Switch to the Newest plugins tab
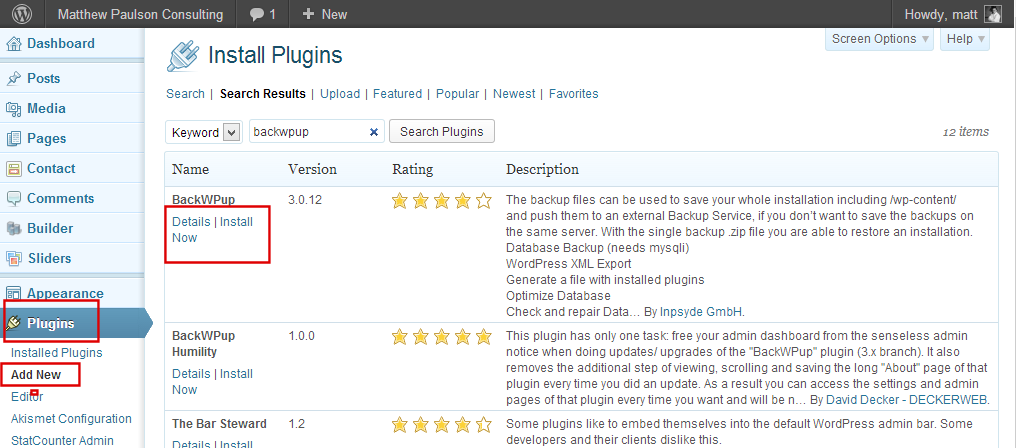 [514, 94]
